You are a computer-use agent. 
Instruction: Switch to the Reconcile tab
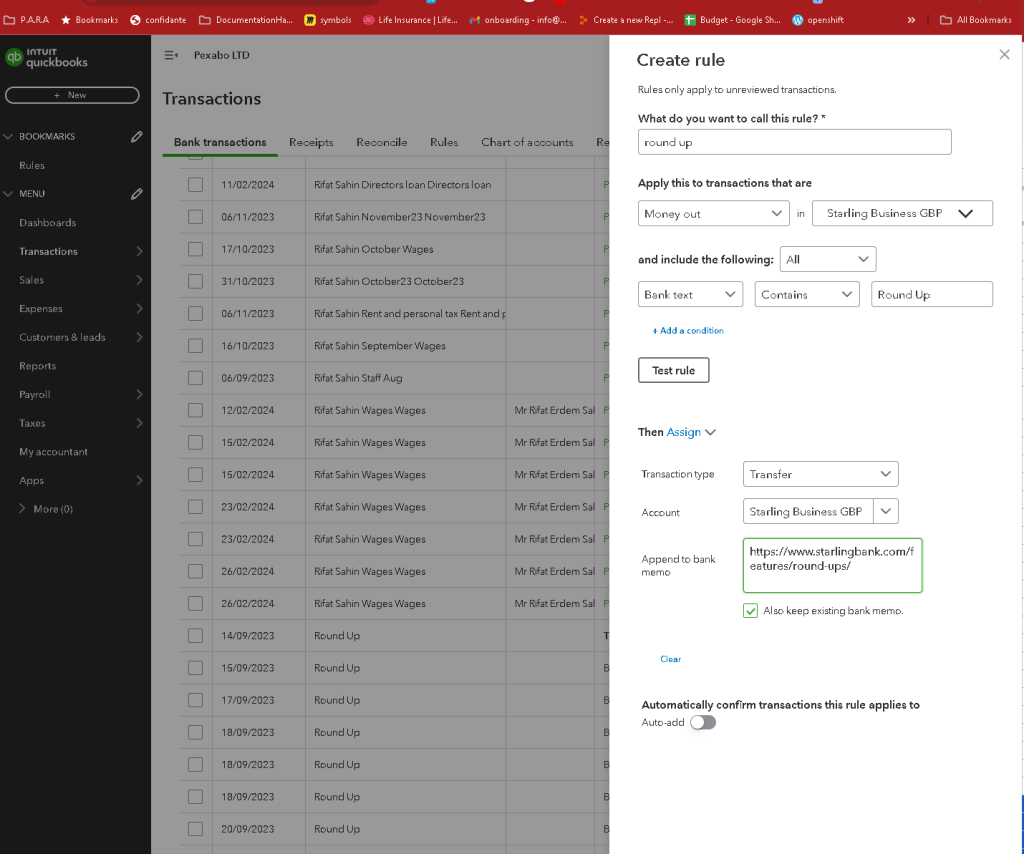click(x=381, y=142)
